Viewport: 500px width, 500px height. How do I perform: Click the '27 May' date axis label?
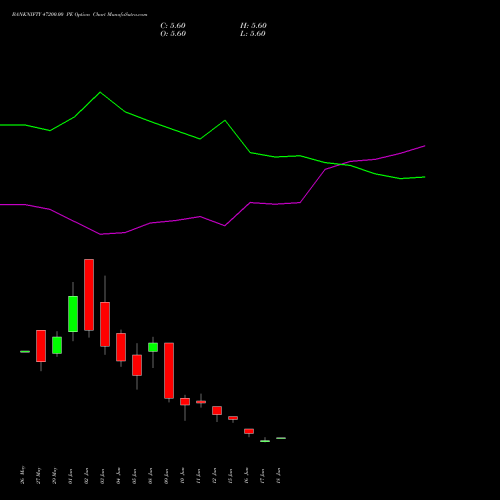point(39,475)
